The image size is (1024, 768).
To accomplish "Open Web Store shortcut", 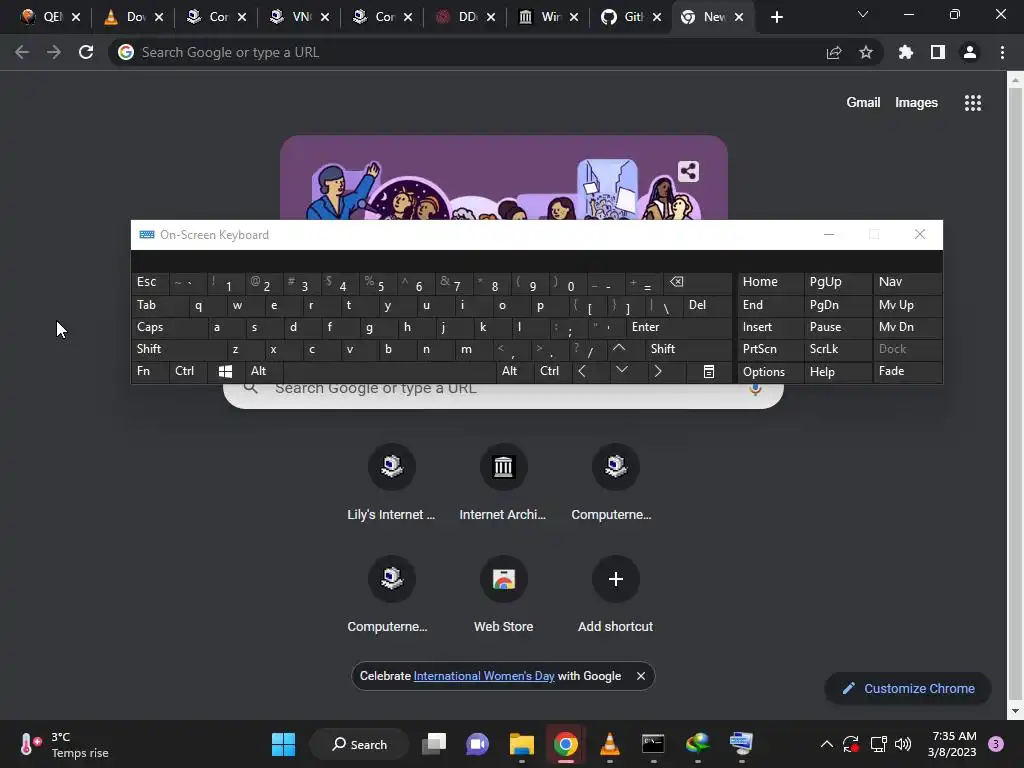I will (x=503, y=596).
